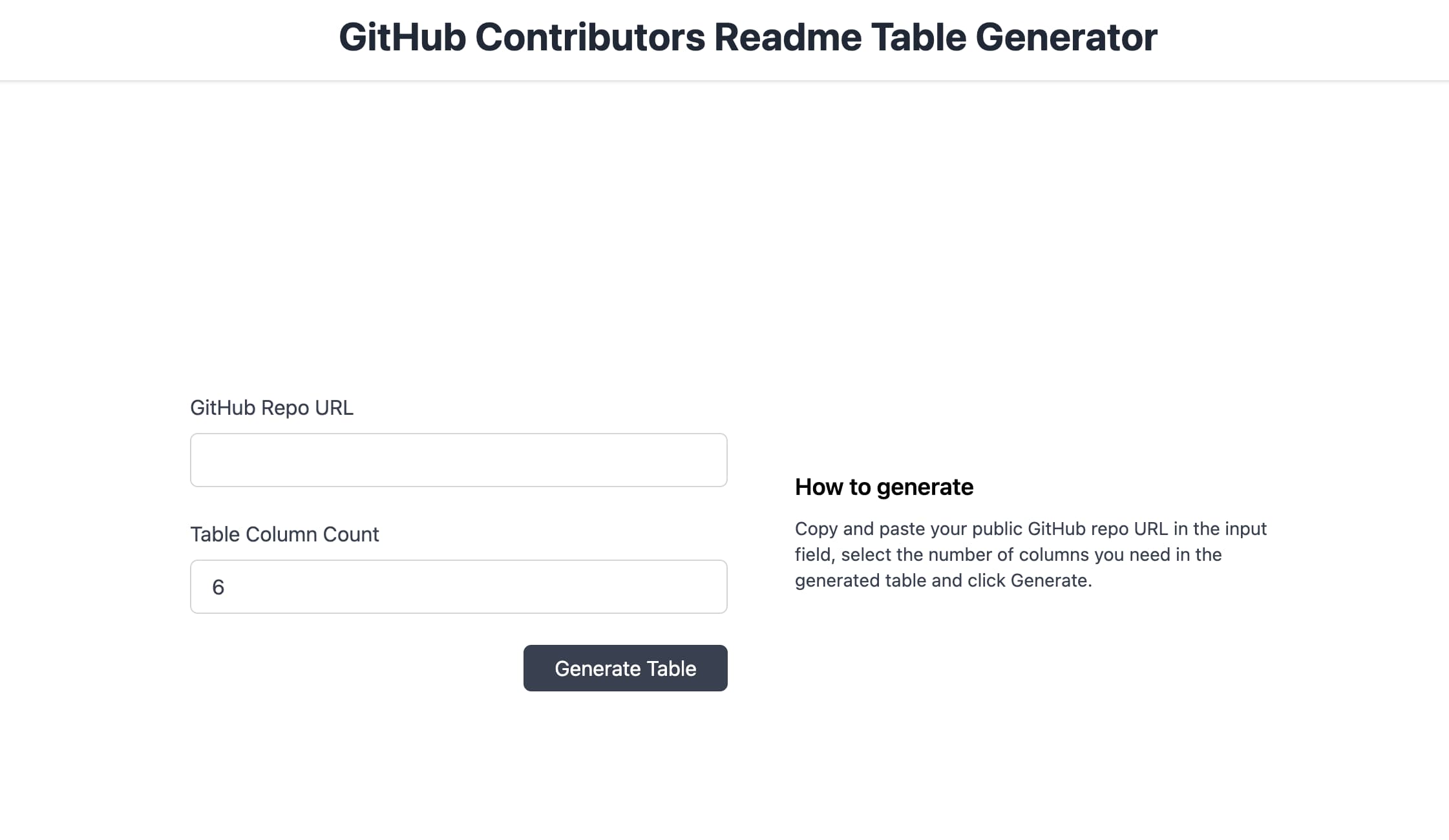
Task: Select the GitHub Repo URL label
Action: tap(271, 407)
